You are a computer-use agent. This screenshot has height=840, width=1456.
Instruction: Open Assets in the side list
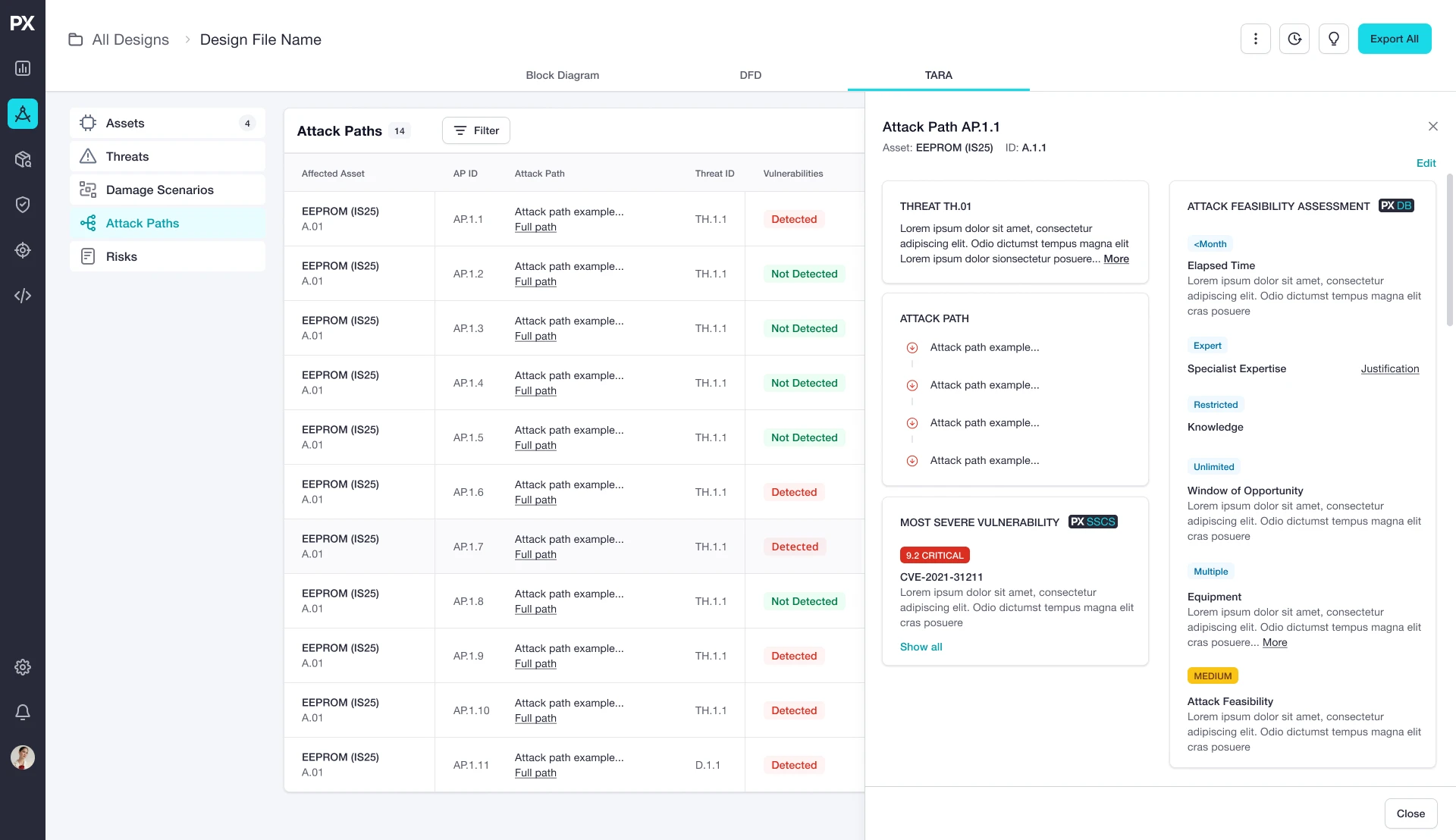168,123
